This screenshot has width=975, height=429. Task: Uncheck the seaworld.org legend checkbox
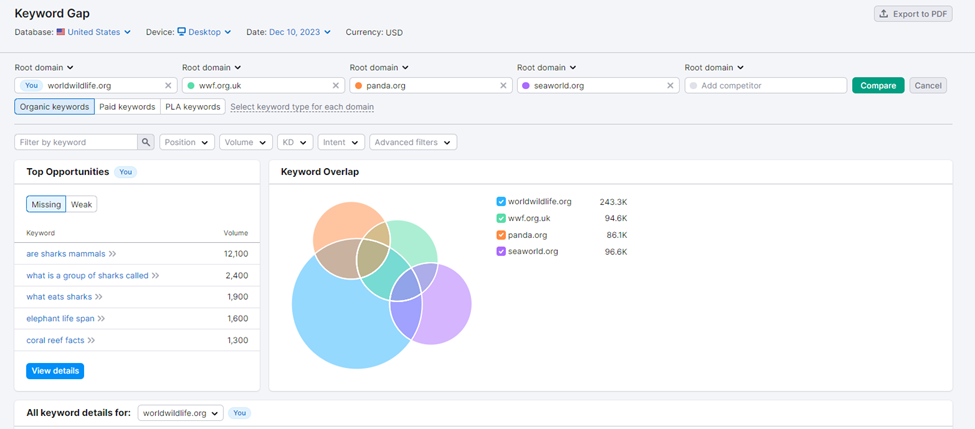(x=501, y=252)
